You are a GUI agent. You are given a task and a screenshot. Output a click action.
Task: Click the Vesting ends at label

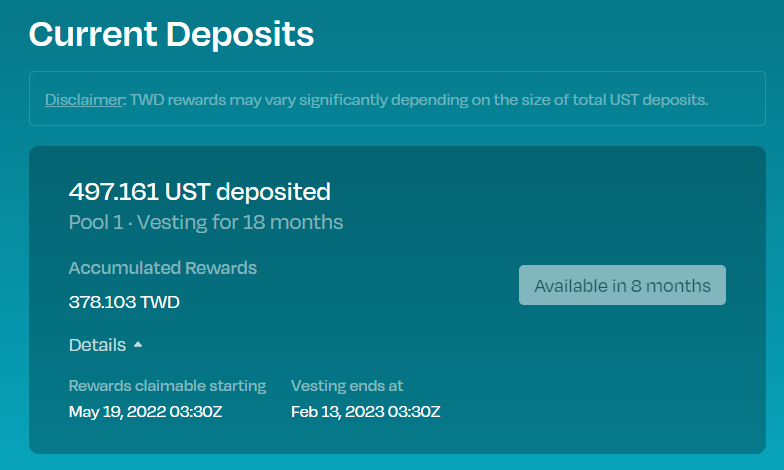point(347,386)
